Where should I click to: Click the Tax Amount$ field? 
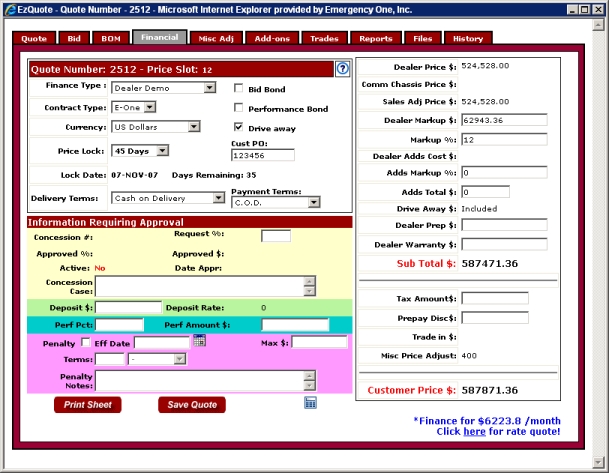[495, 298]
